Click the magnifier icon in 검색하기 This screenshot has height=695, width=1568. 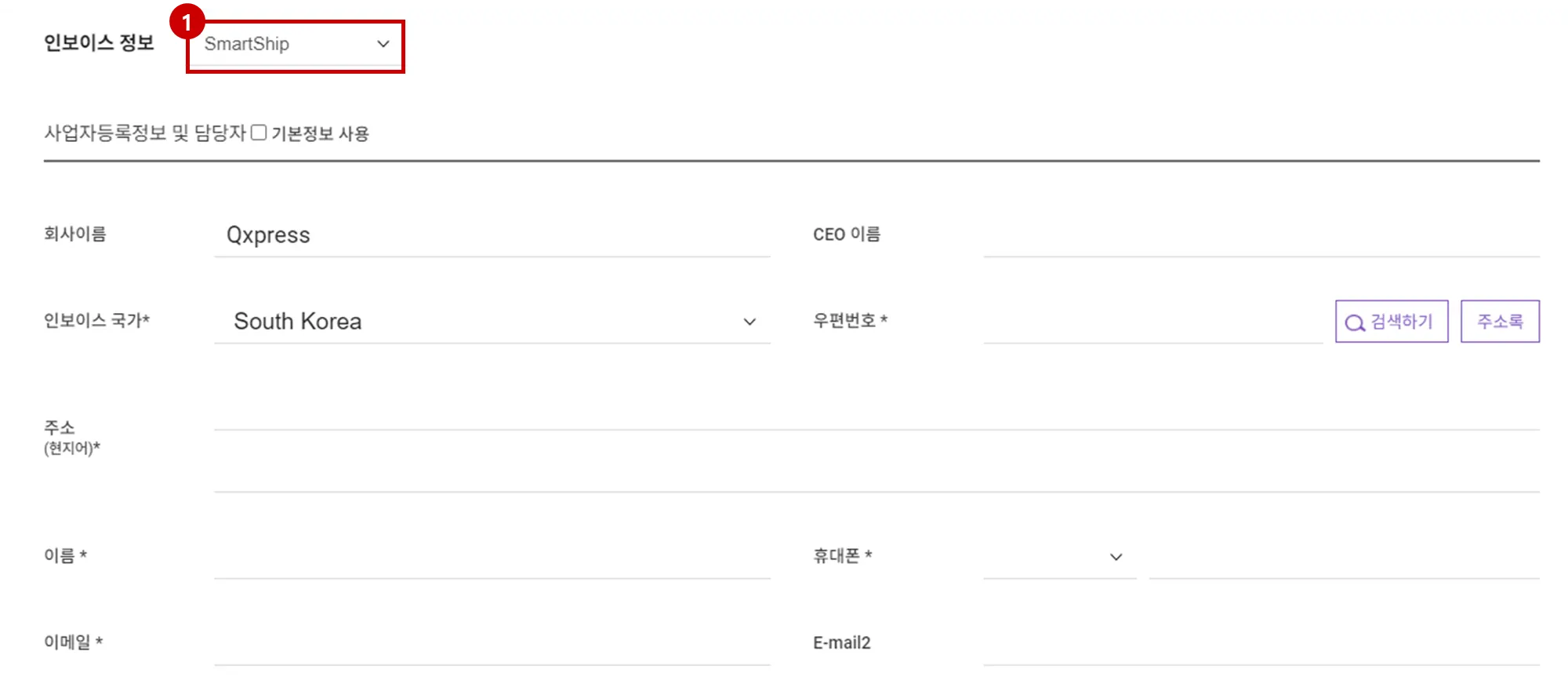1355,322
